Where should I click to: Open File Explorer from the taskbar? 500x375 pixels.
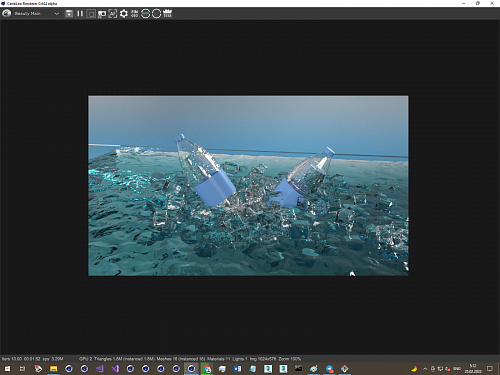53,368
